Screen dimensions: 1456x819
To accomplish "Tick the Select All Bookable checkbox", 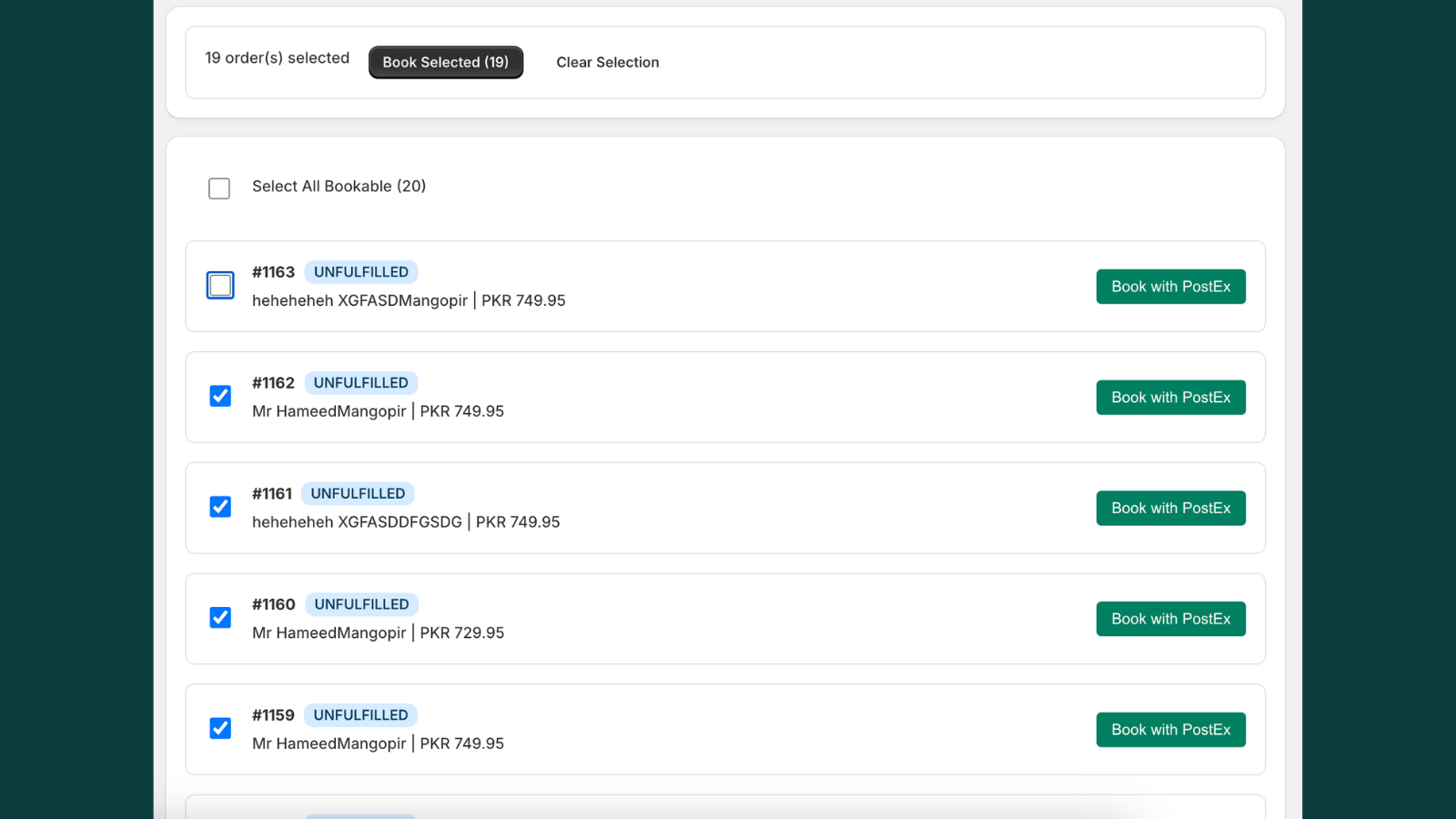I will (219, 188).
